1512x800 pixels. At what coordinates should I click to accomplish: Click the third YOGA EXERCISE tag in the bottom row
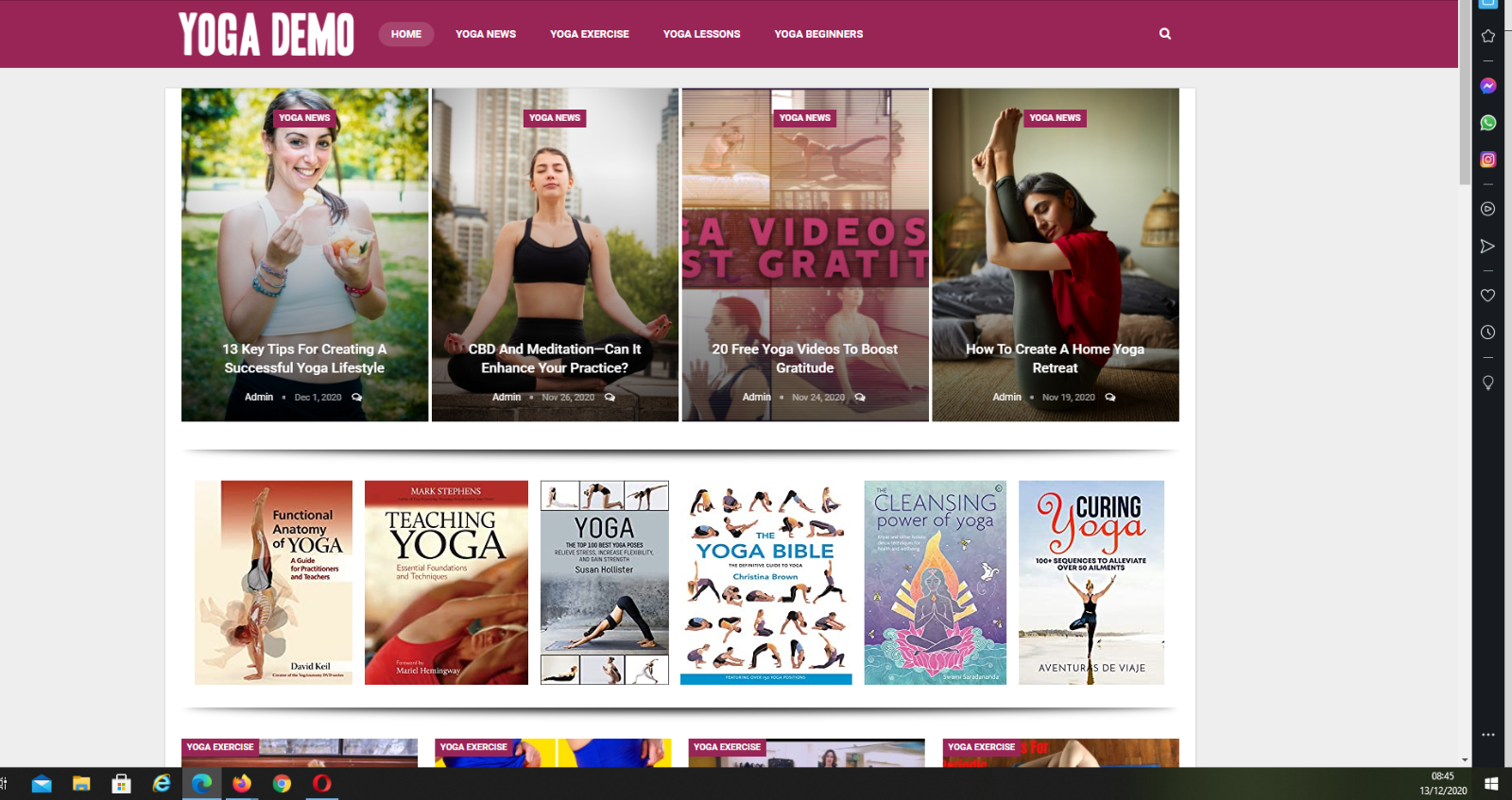pyautogui.click(x=727, y=747)
